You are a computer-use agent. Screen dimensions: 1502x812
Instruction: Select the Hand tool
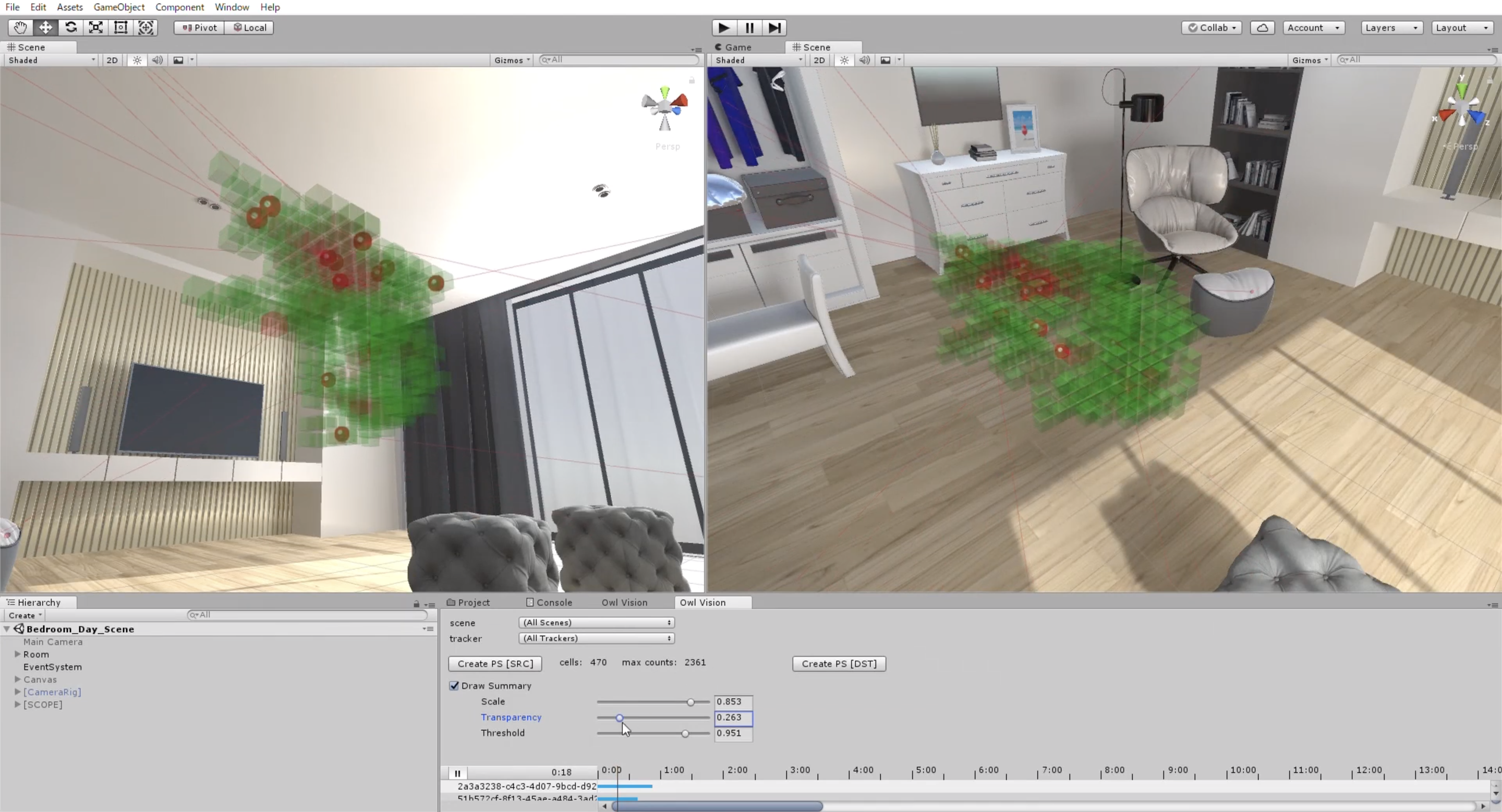coord(20,28)
